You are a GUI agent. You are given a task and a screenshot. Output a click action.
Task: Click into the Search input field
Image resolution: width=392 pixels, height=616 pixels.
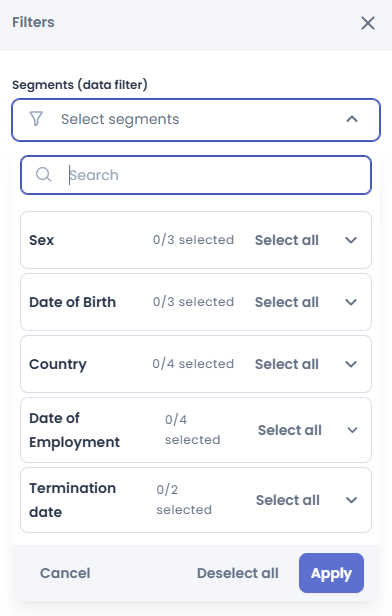pos(196,175)
